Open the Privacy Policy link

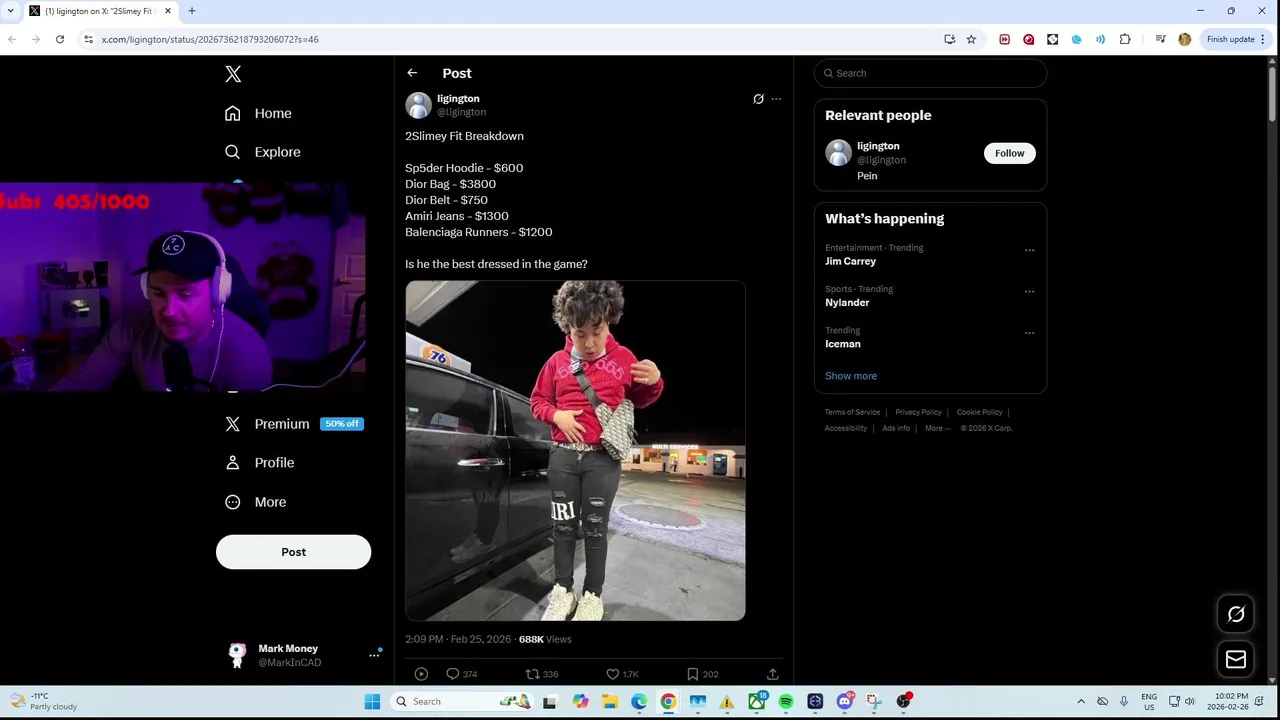pos(918,412)
